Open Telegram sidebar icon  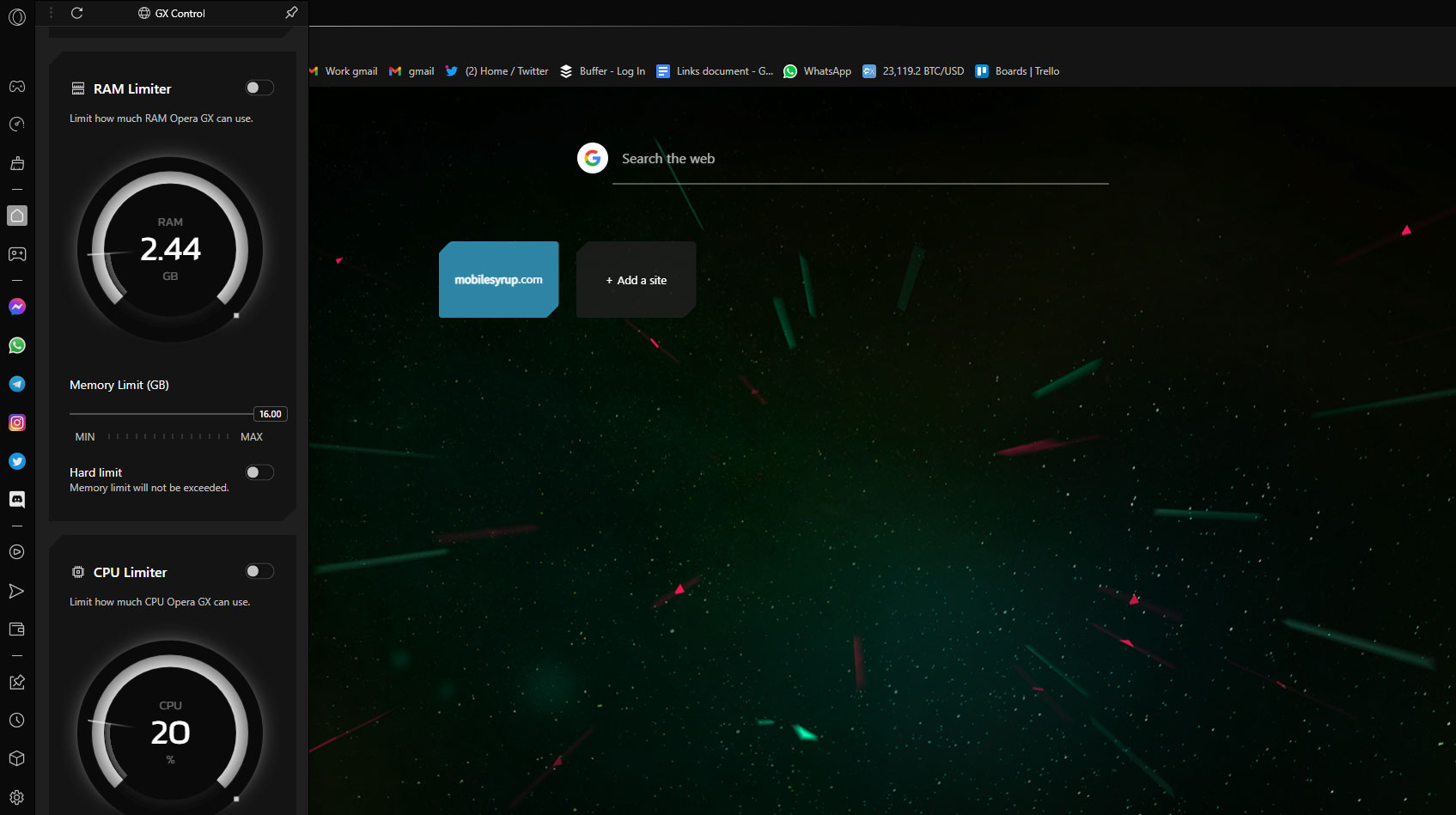point(17,384)
